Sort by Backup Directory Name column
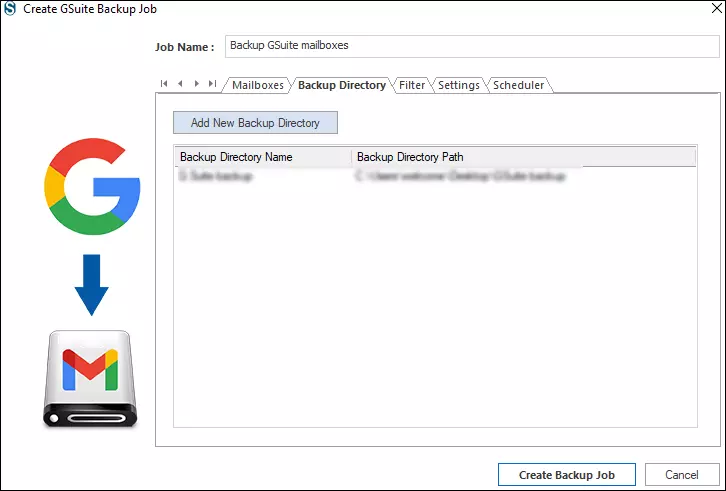726x491 pixels. (x=263, y=157)
